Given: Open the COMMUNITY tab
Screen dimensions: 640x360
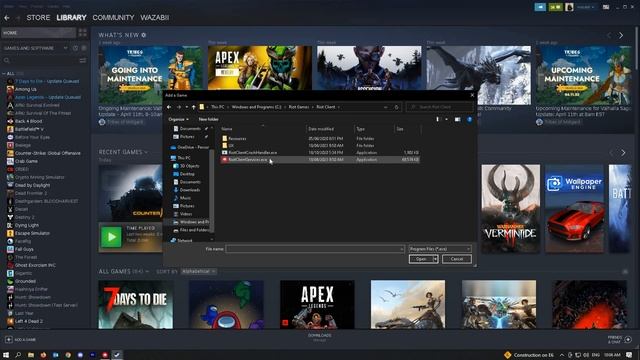Looking at the screenshot, I should point(113,18).
